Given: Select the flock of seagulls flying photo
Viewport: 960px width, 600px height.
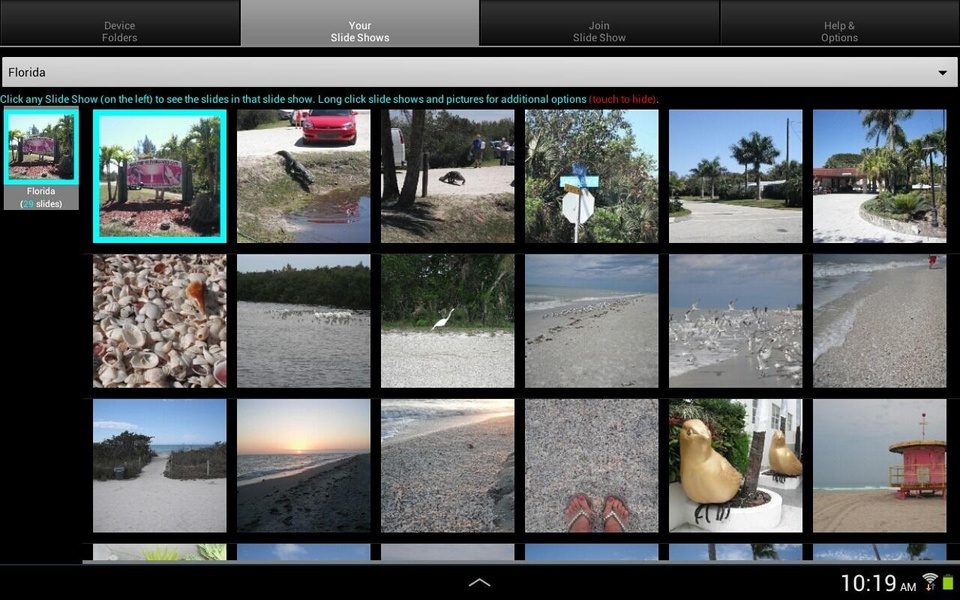Looking at the screenshot, I should point(735,321).
